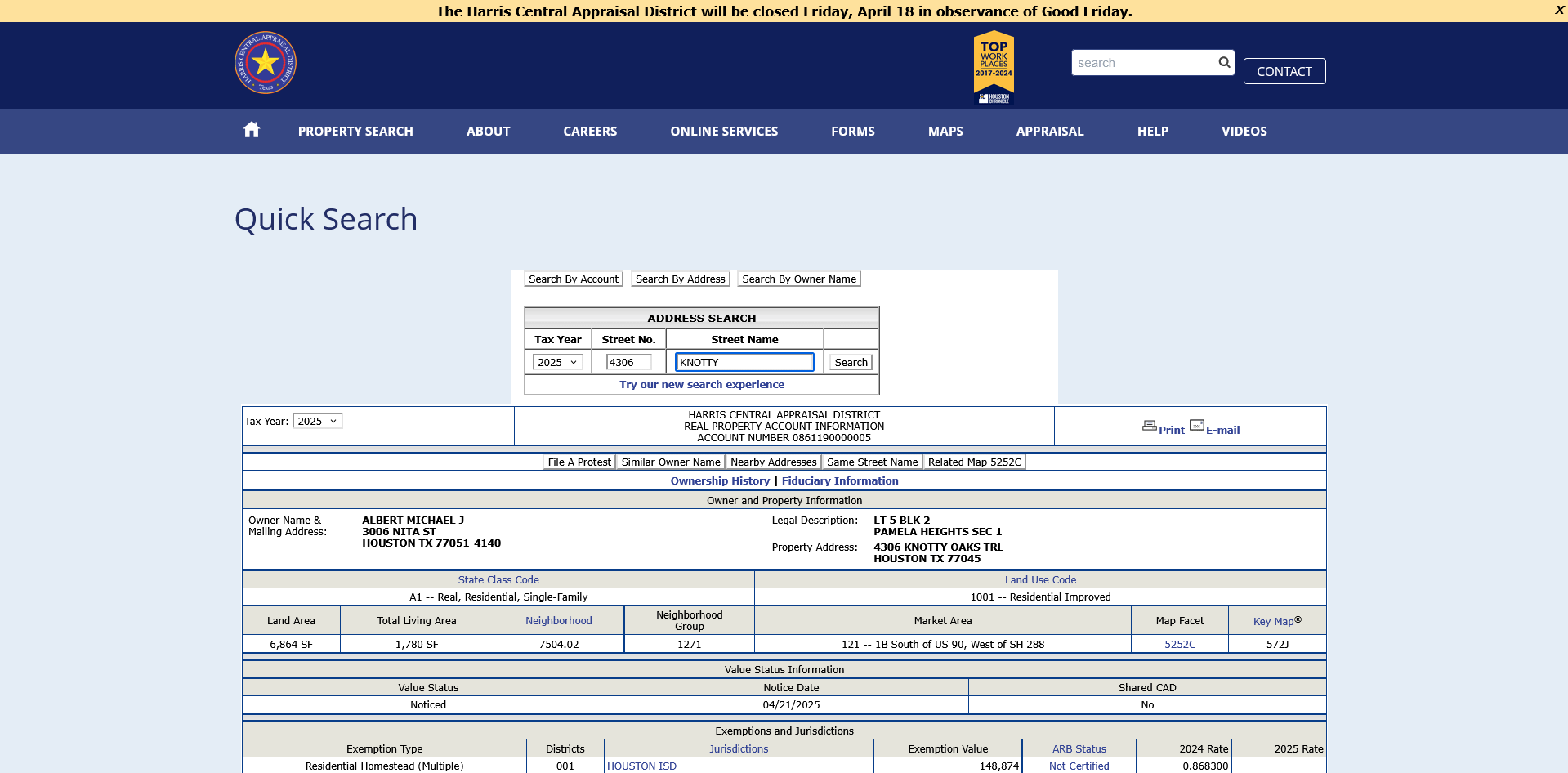Click Same Street Name button
The image size is (1568, 773).
click(873, 462)
